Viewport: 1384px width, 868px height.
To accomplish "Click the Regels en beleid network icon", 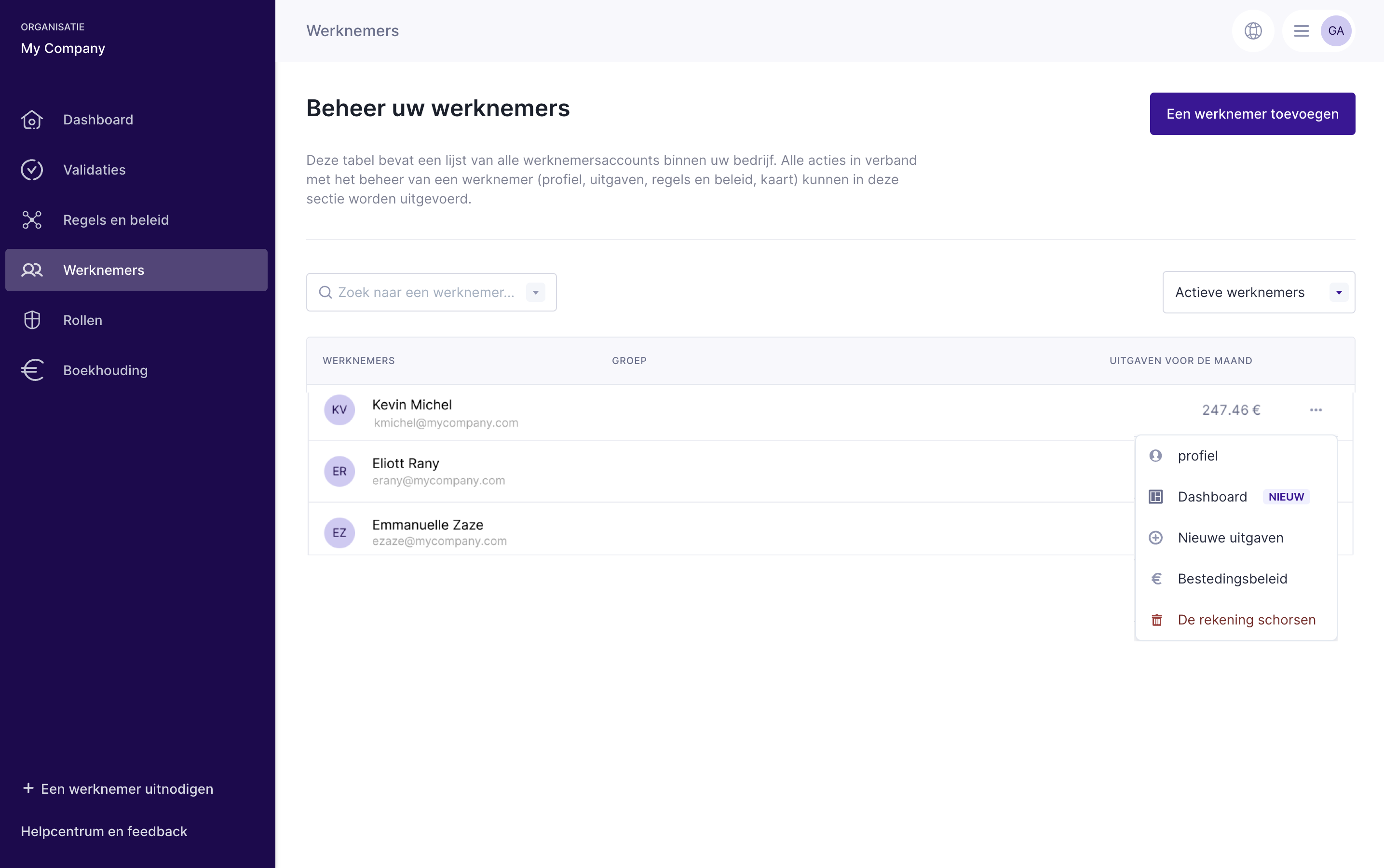I will [32, 220].
